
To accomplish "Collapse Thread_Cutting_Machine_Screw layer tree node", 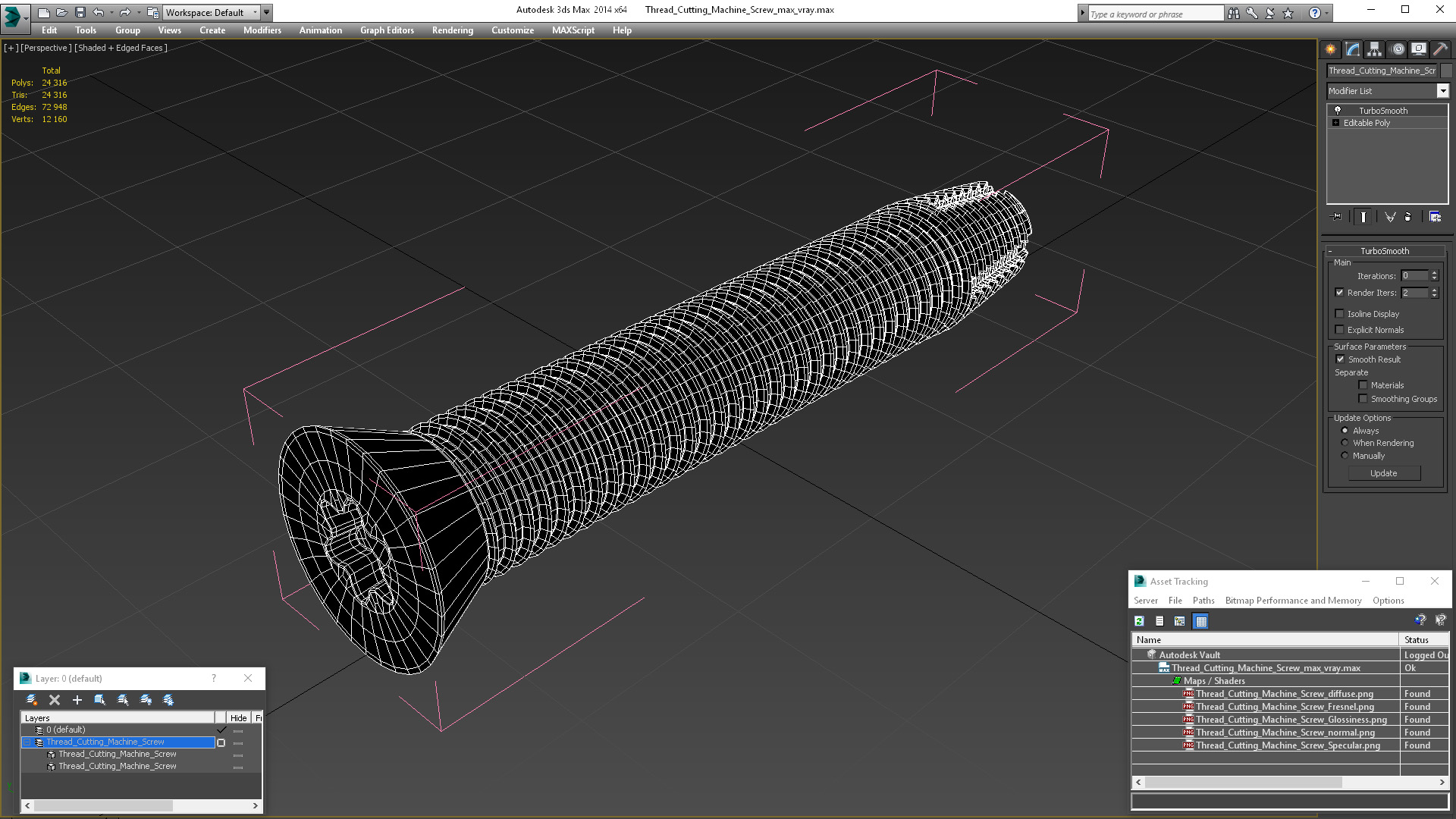I will coord(27,742).
